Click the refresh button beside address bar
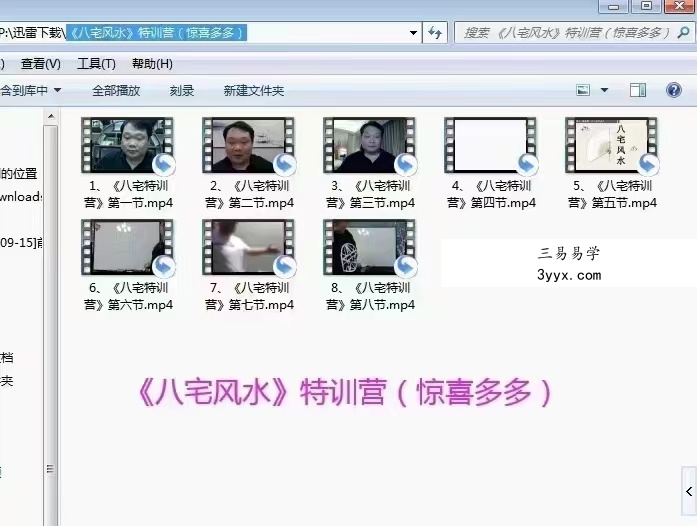697x526 pixels. [434, 33]
